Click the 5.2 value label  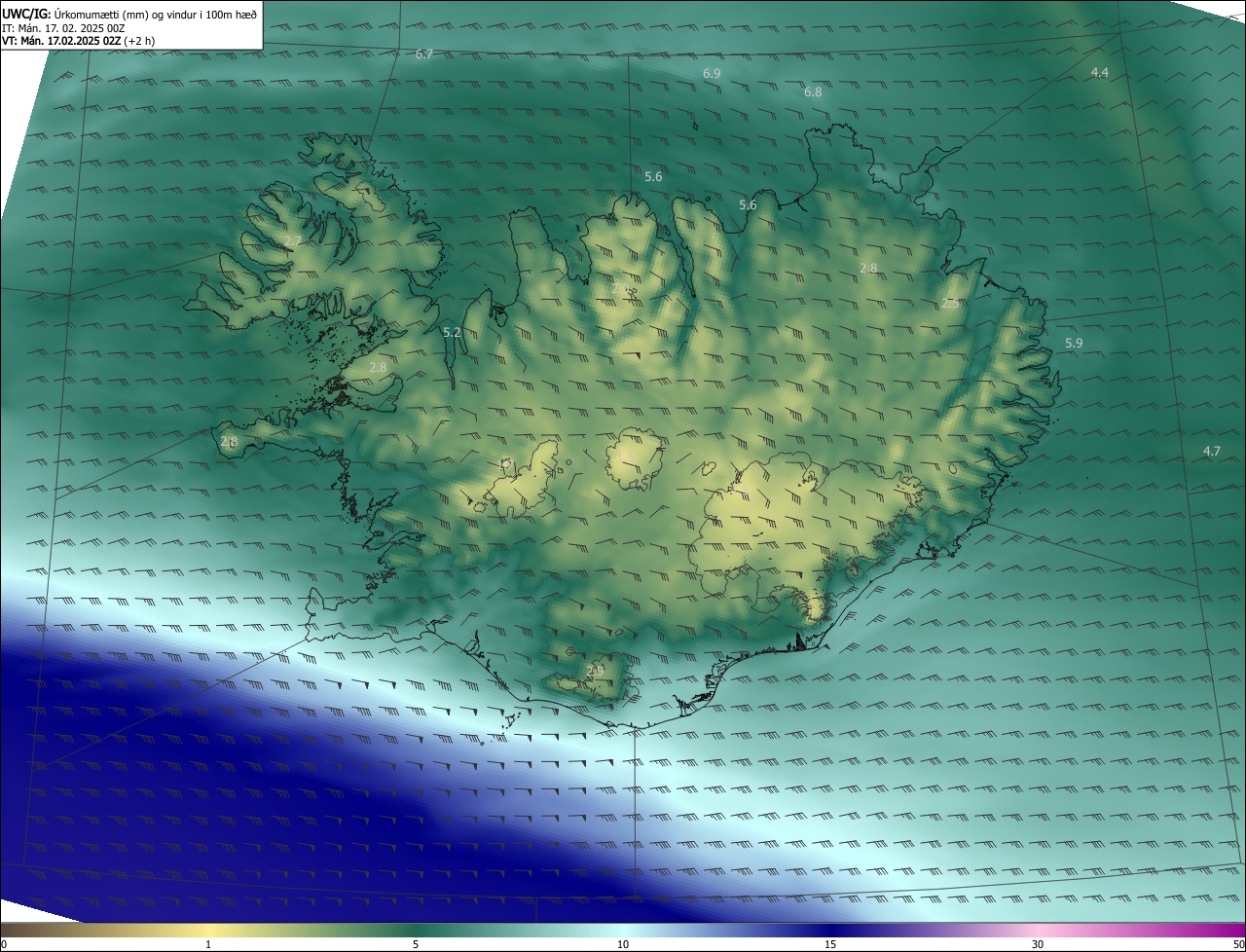(452, 333)
